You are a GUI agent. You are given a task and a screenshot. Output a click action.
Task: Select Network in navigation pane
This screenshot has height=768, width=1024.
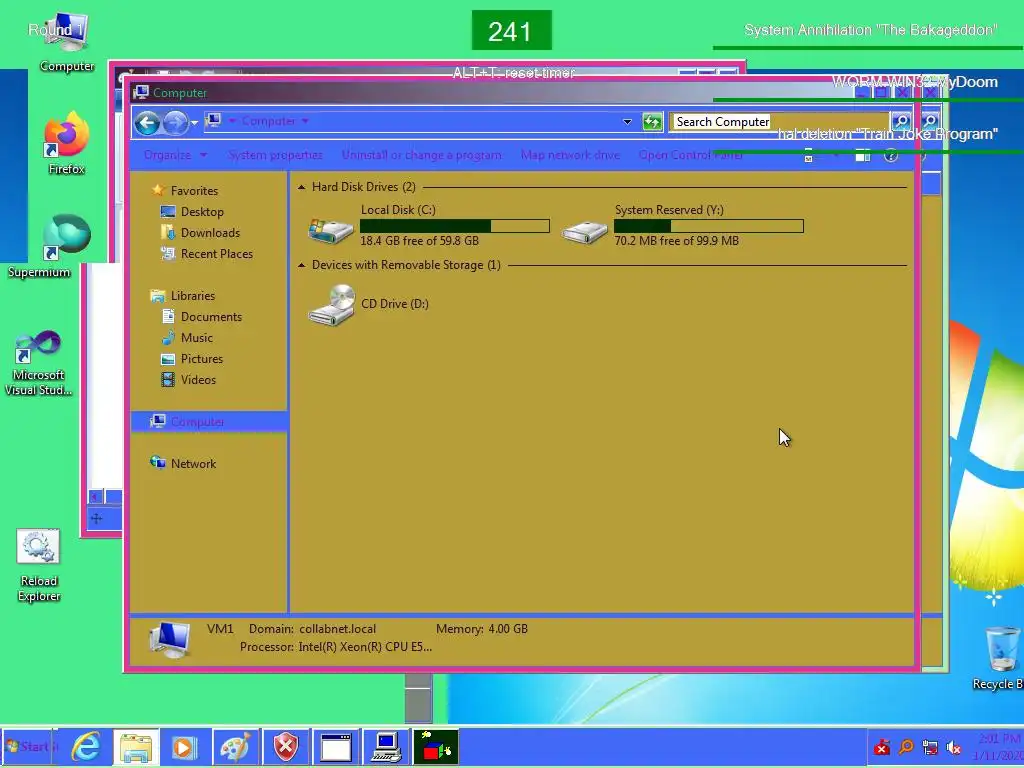tap(193, 464)
